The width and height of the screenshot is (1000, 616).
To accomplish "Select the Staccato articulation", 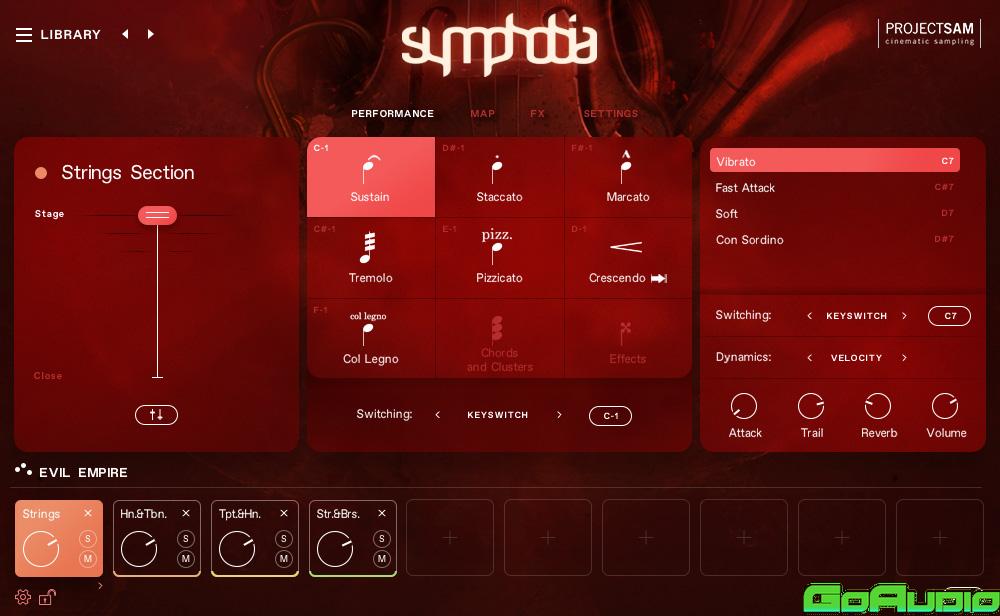I will (499, 178).
